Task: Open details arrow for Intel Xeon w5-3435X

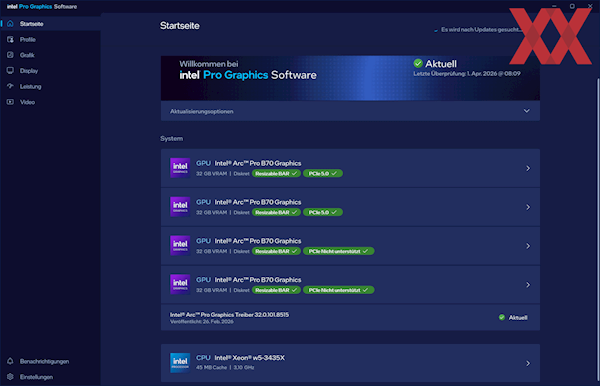Action: coord(528,363)
